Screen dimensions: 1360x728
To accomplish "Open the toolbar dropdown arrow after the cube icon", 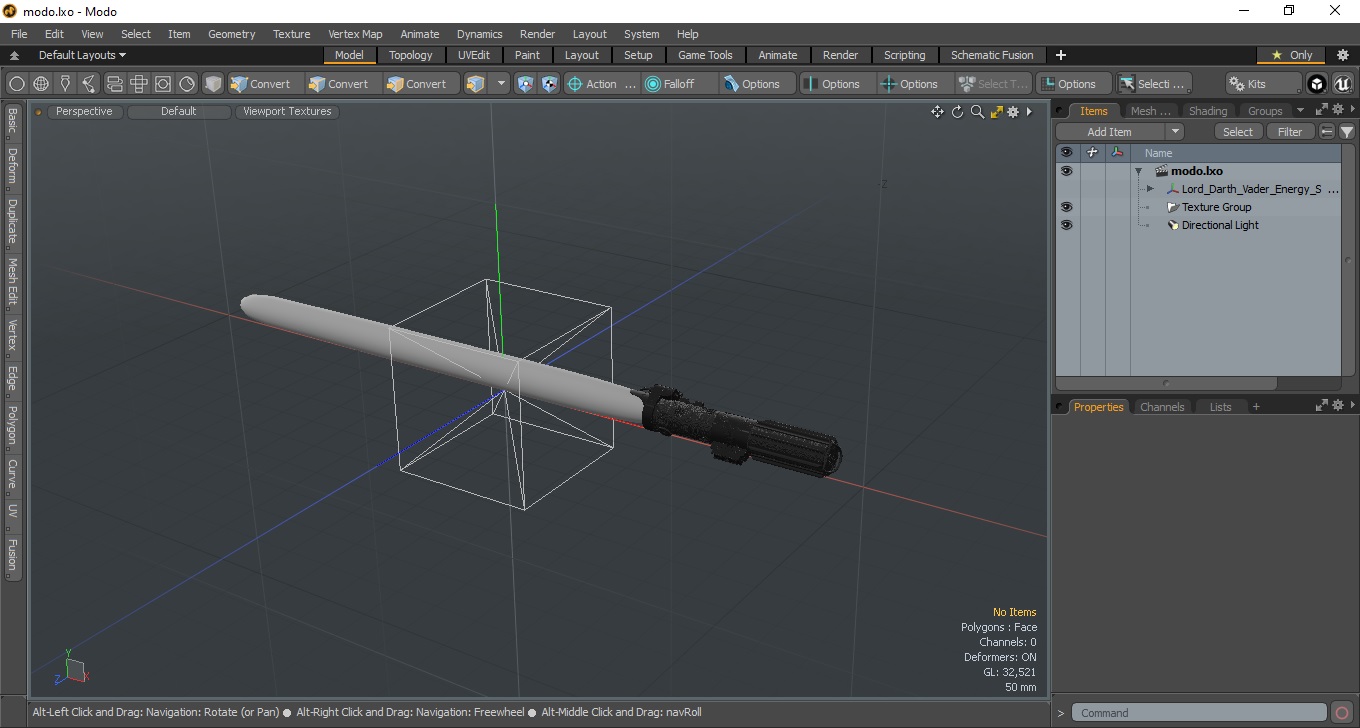I will click(x=502, y=84).
